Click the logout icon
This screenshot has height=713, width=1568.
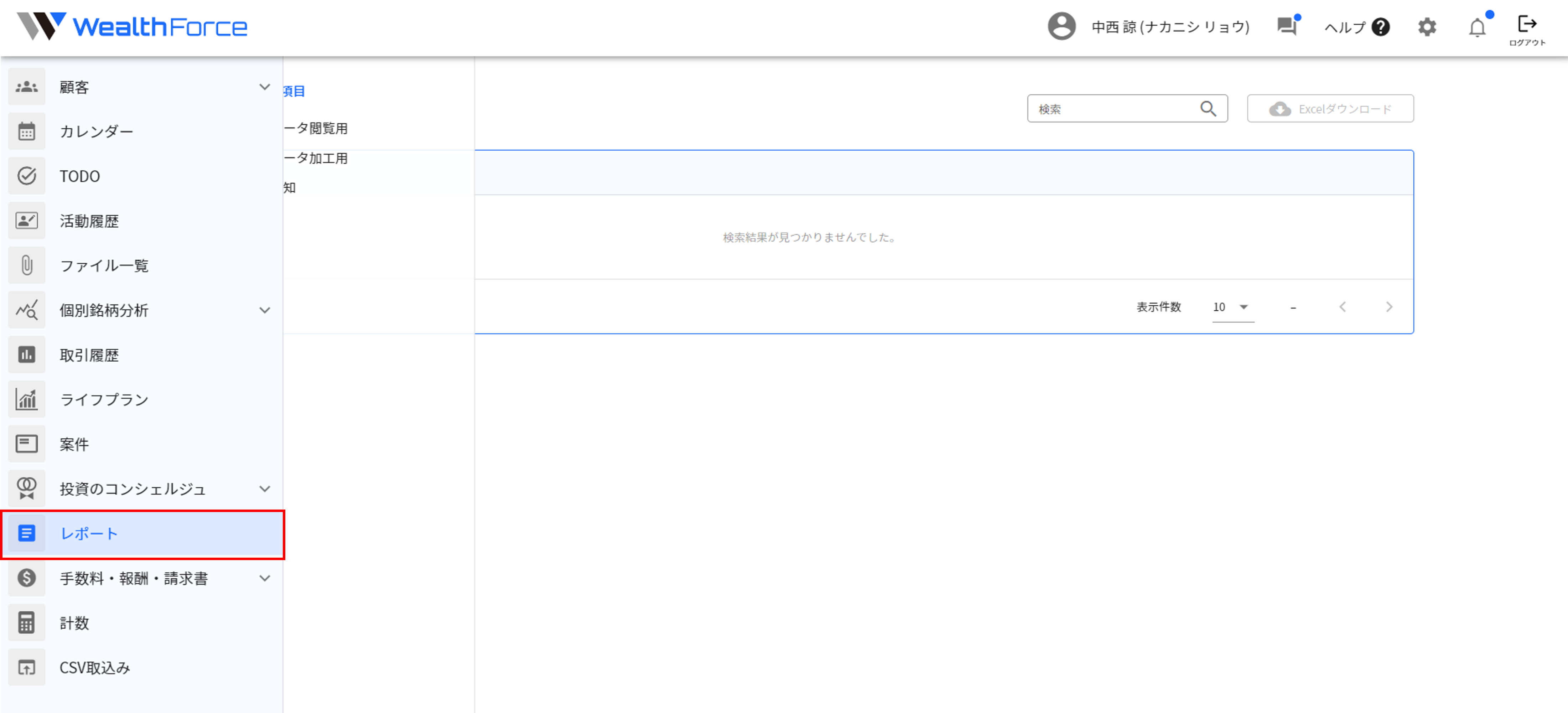click(x=1527, y=25)
